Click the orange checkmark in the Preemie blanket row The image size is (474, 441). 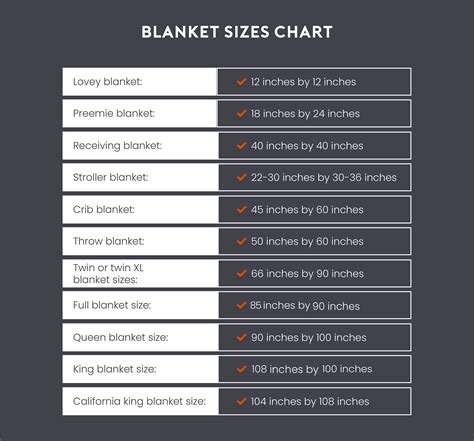pos(241,113)
